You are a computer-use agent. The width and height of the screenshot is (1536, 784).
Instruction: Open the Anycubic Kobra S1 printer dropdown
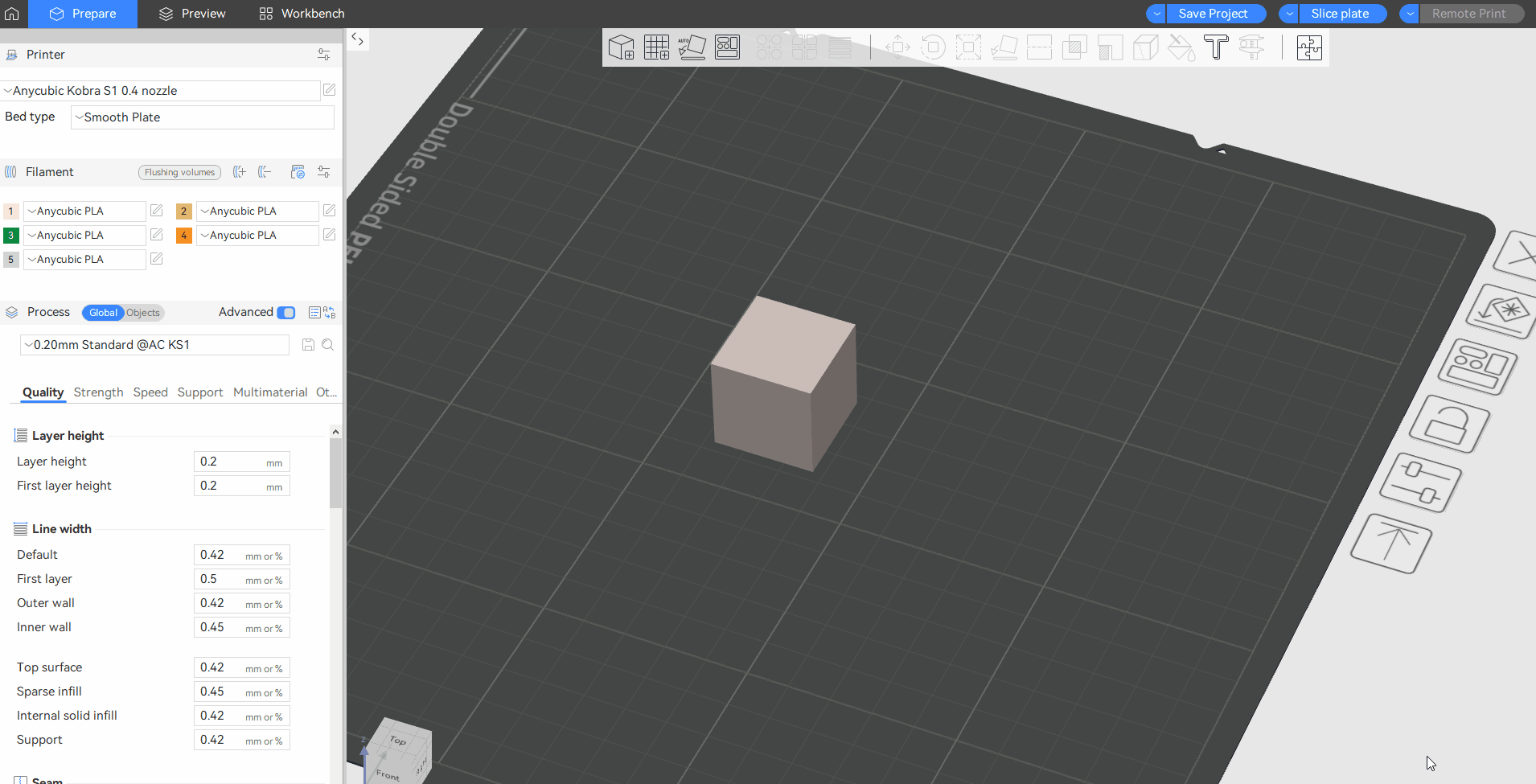tap(161, 91)
